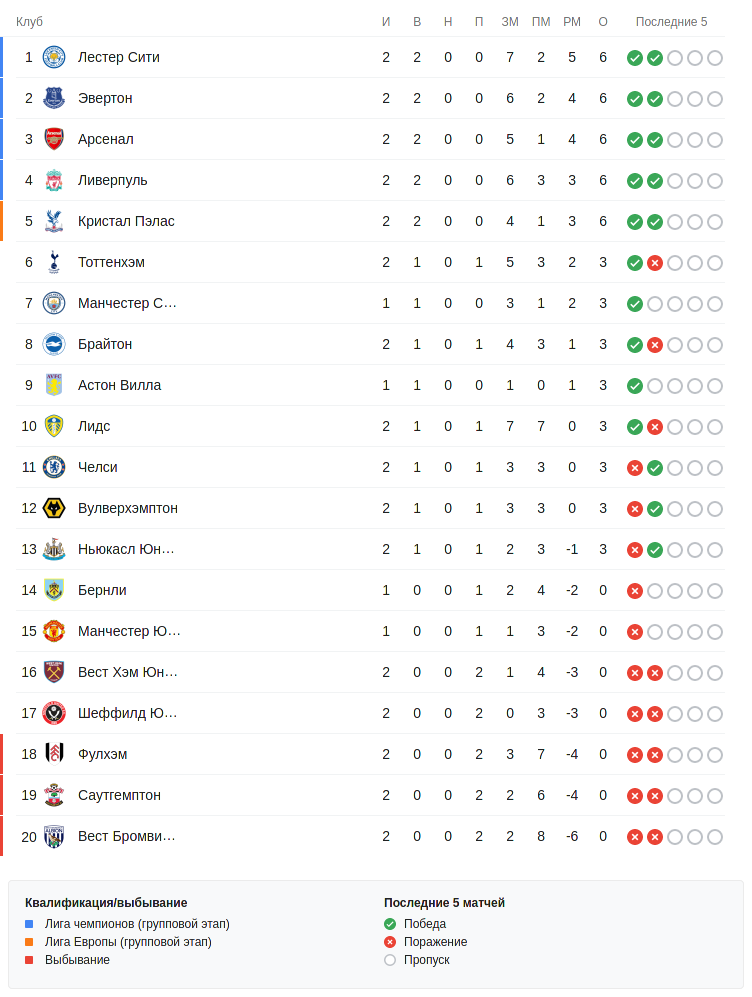Click the Chelsea club crest
Image resolution: width=752 pixels, height=997 pixels.
coord(54,467)
